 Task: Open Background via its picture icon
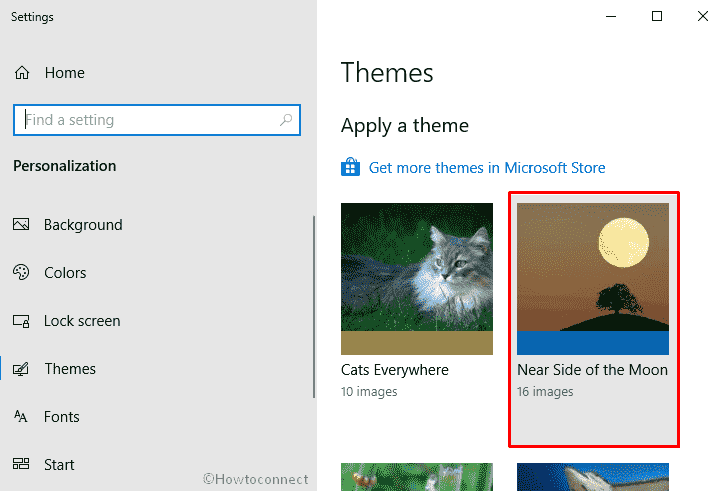[x=22, y=225]
